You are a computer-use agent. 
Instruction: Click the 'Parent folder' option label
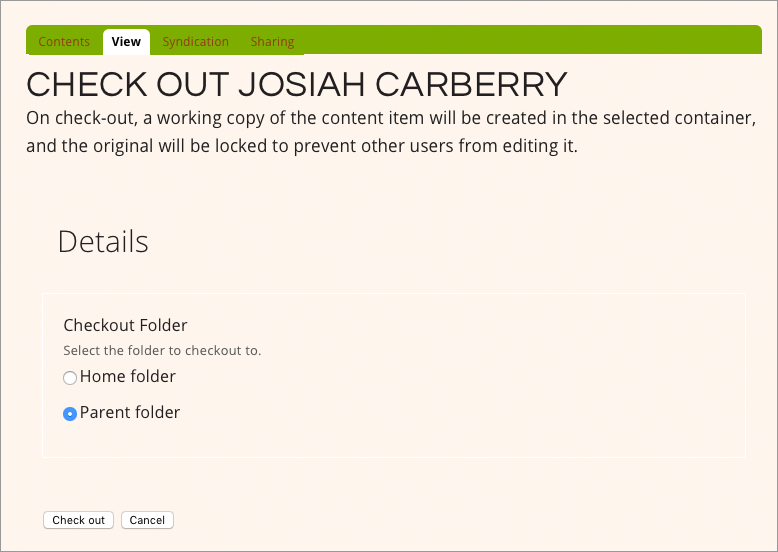[130, 413]
